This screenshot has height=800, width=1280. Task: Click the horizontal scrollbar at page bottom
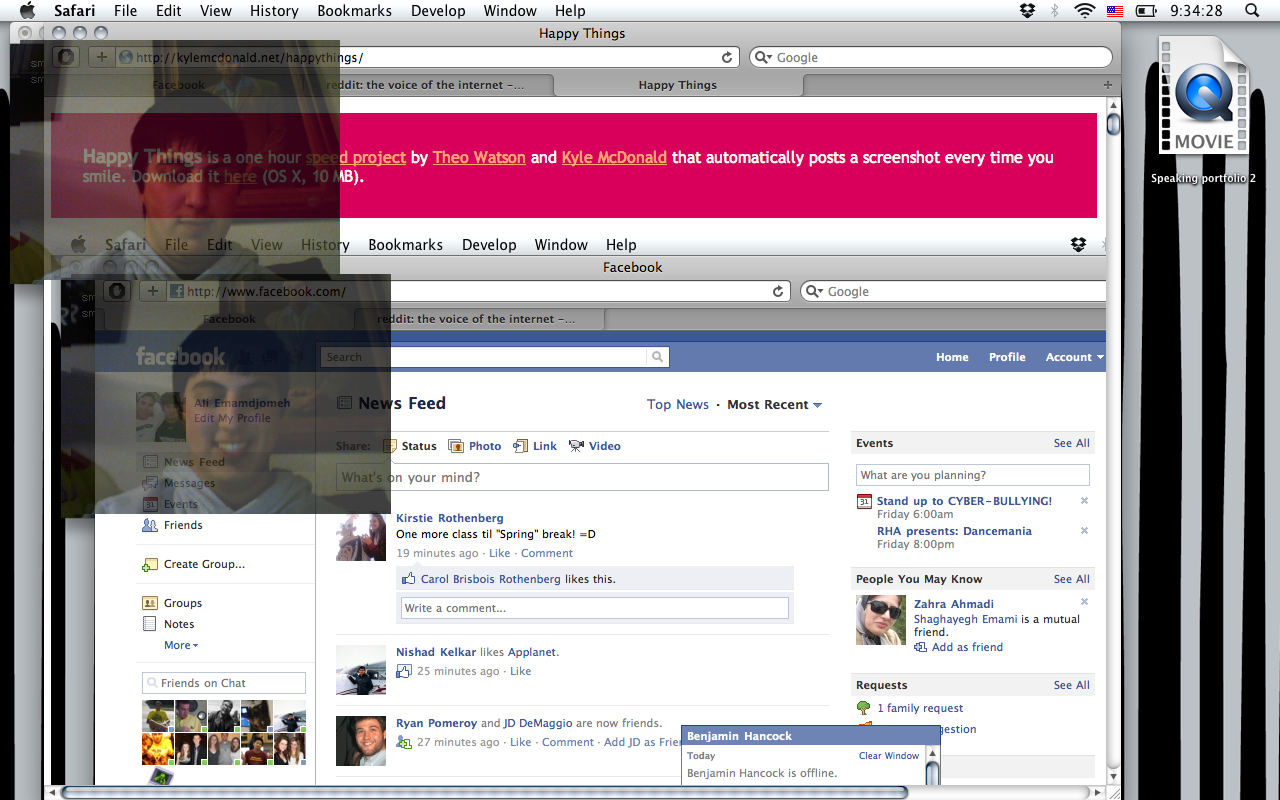(x=484, y=792)
